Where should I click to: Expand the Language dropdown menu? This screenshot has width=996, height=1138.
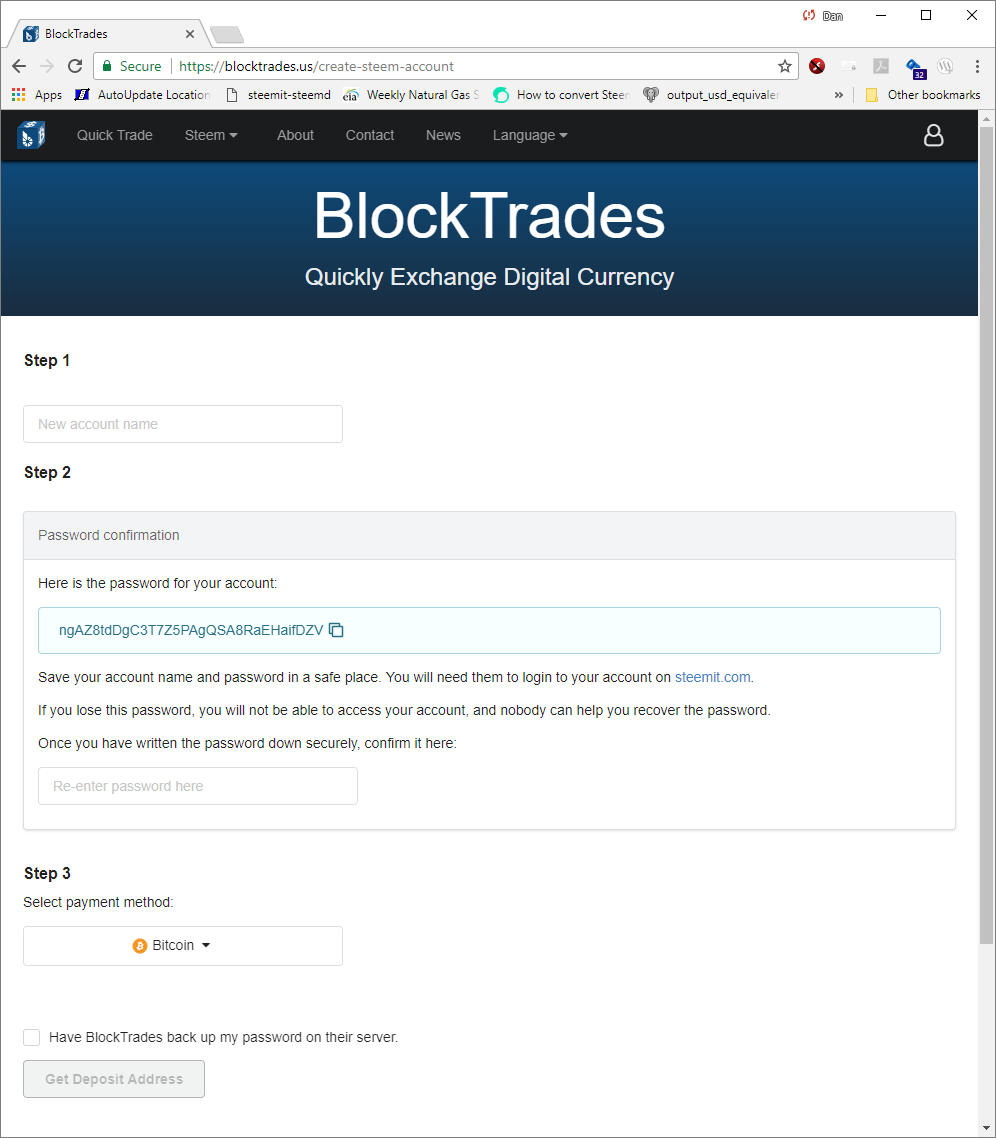click(530, 135)
